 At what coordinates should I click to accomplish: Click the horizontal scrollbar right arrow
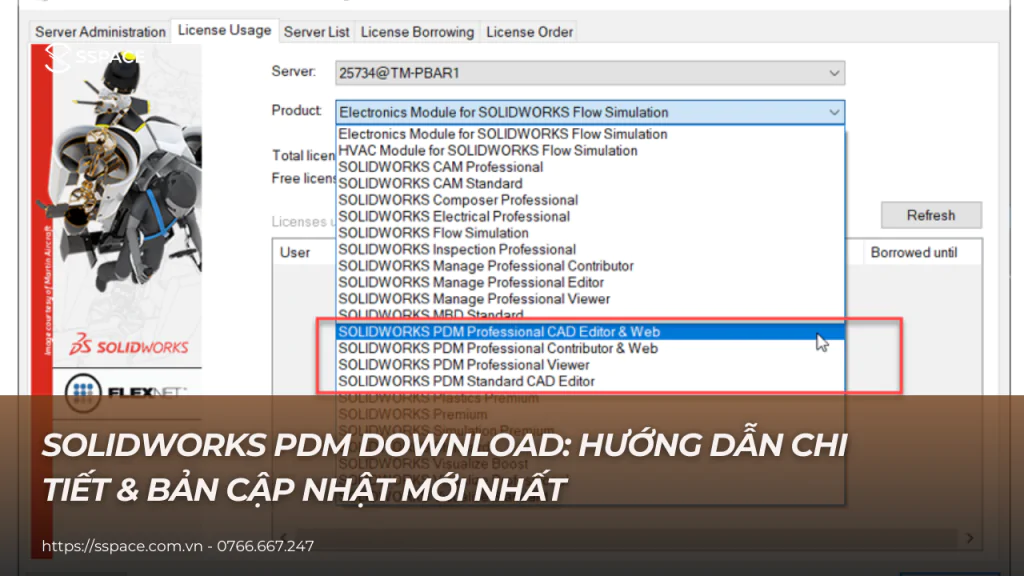point(970,538)
